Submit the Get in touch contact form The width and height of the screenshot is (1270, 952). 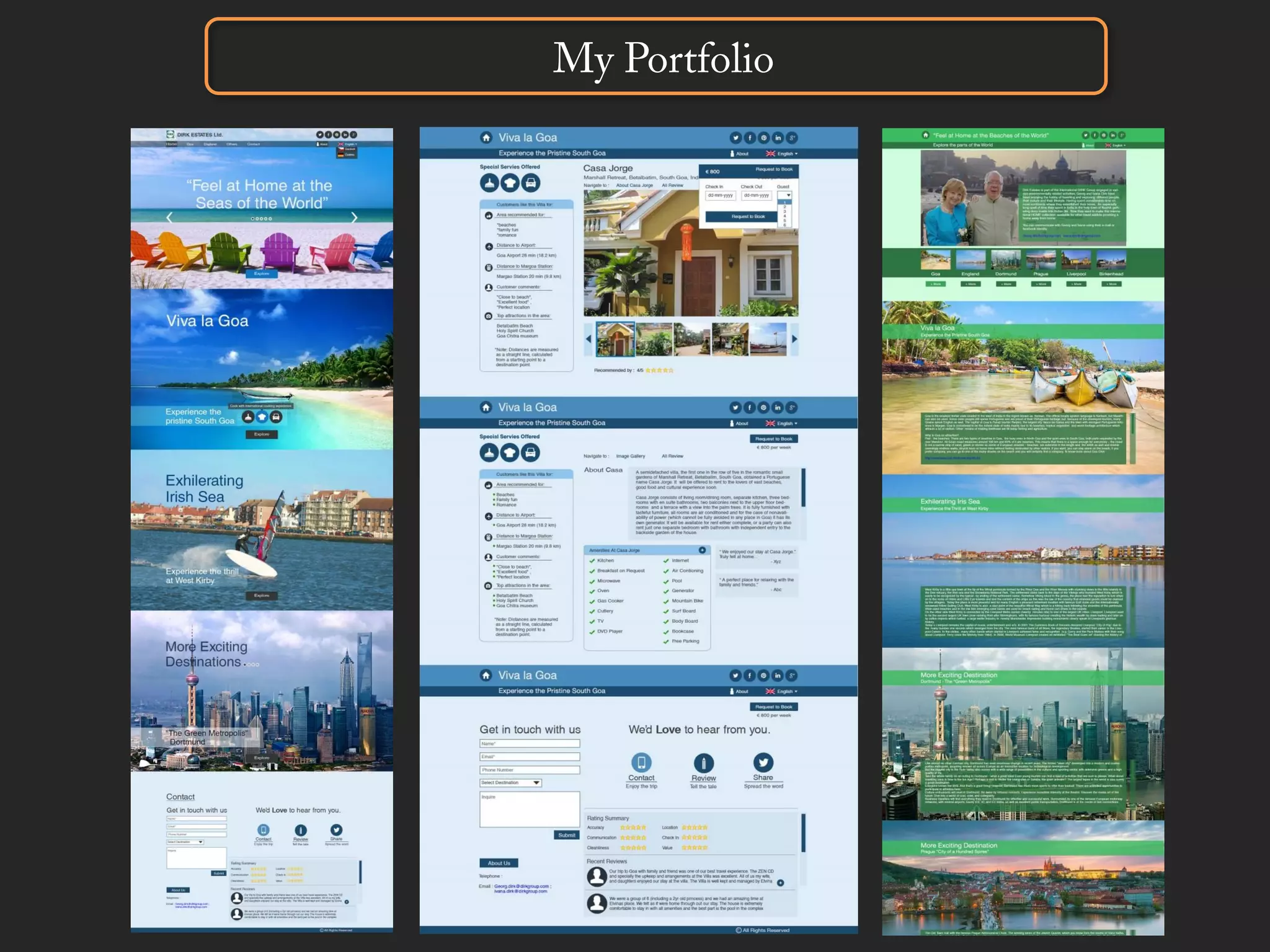point(566,835)
